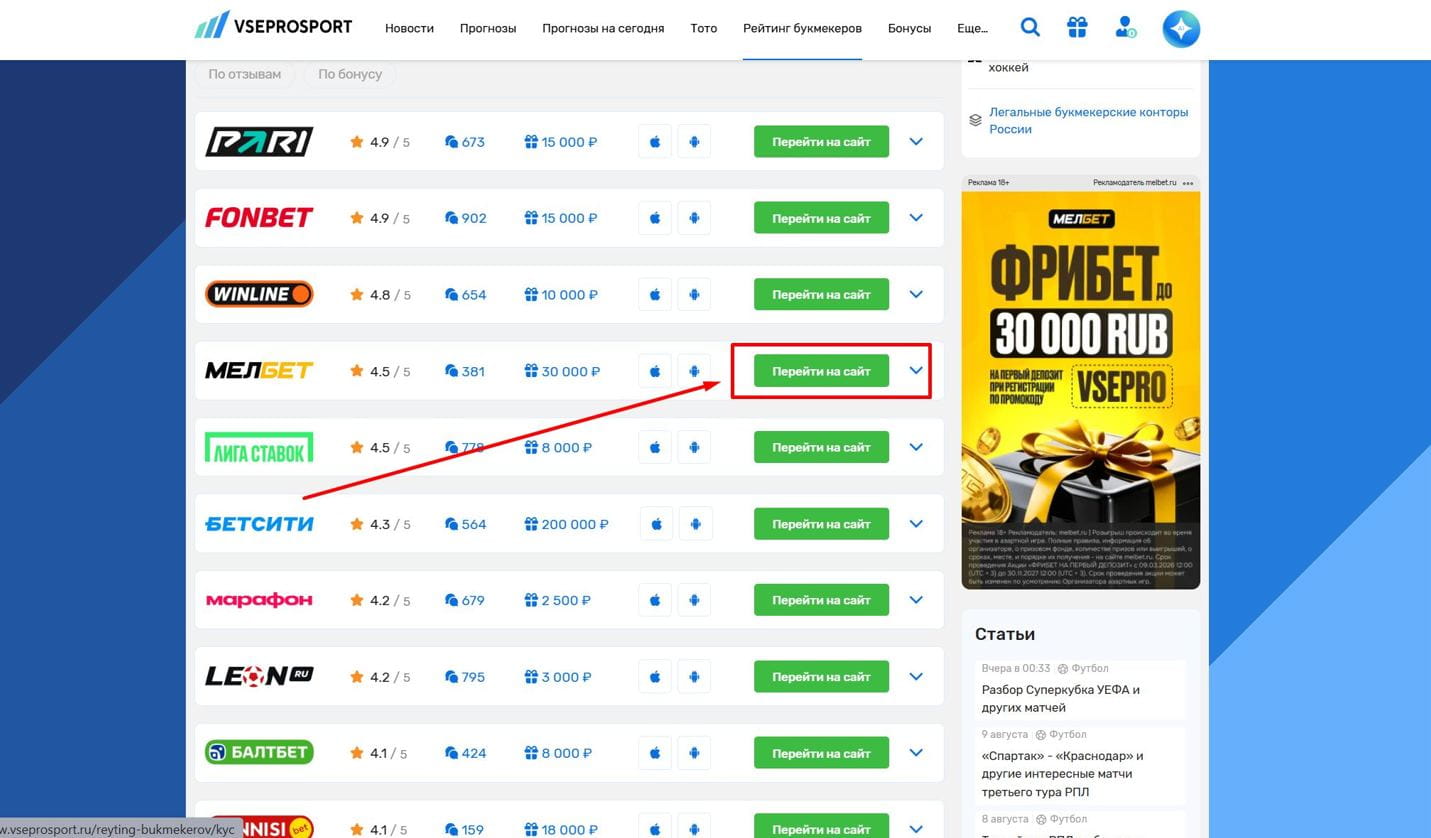Open Apple app icon for Балтбет

655,753
